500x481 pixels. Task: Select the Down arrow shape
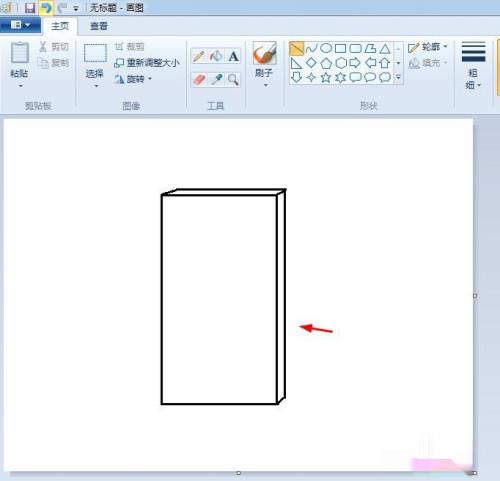click(x=296, y=77)
